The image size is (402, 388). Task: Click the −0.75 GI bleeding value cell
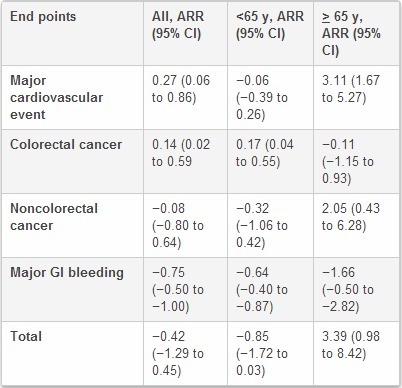[x=185, y=289]
